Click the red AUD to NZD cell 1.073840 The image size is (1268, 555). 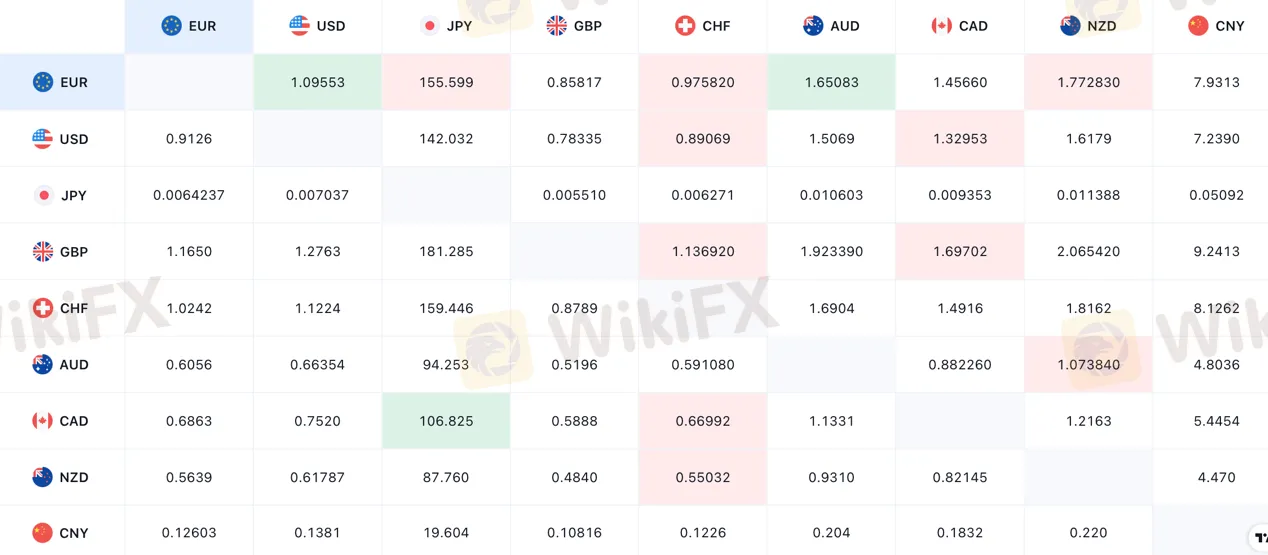pos(1088,365)
